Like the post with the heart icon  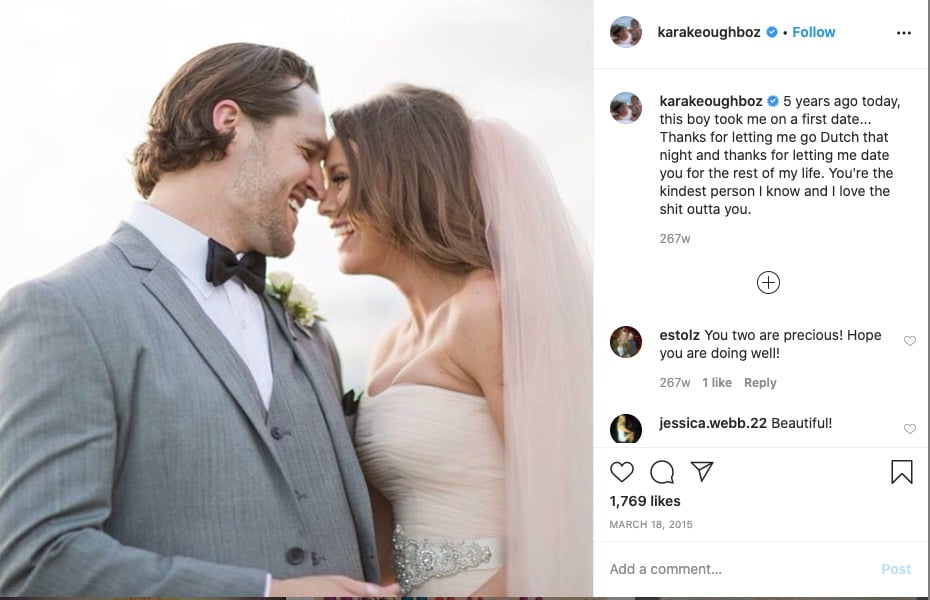(622, 472)
